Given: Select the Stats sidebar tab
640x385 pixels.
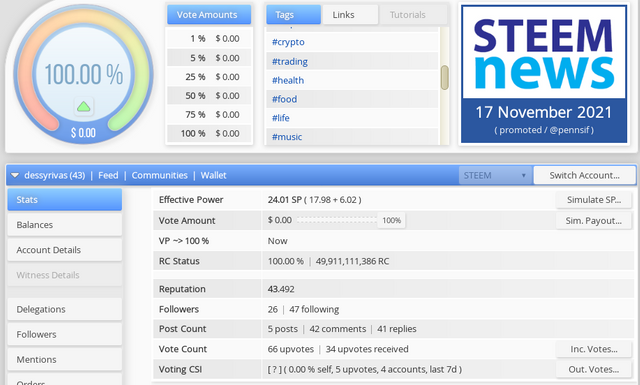Looking at the screenshot, I should point(64,200).
